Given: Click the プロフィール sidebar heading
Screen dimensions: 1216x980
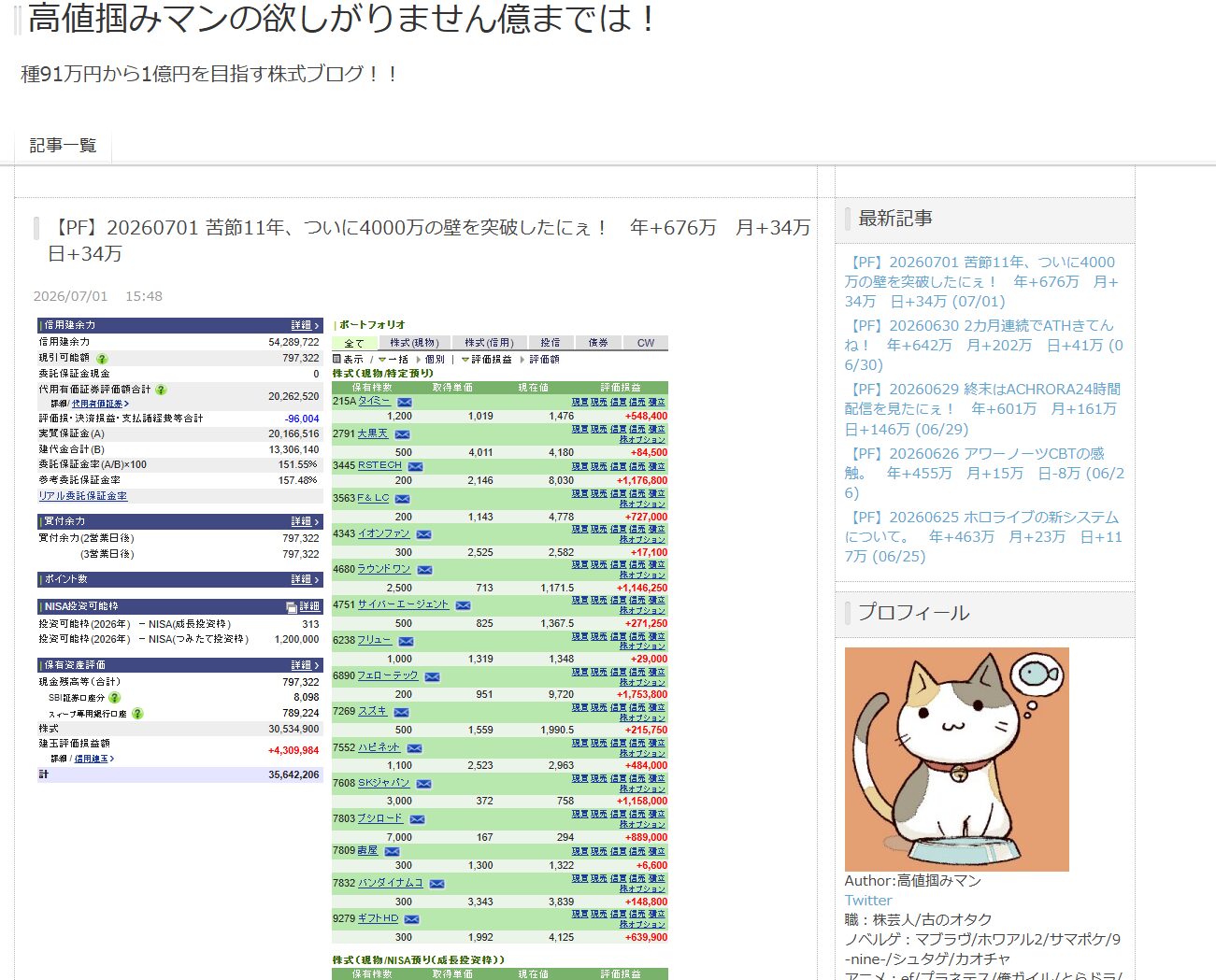Looking at the screenshot, I should pyautogui.click(x=914, y=613).
